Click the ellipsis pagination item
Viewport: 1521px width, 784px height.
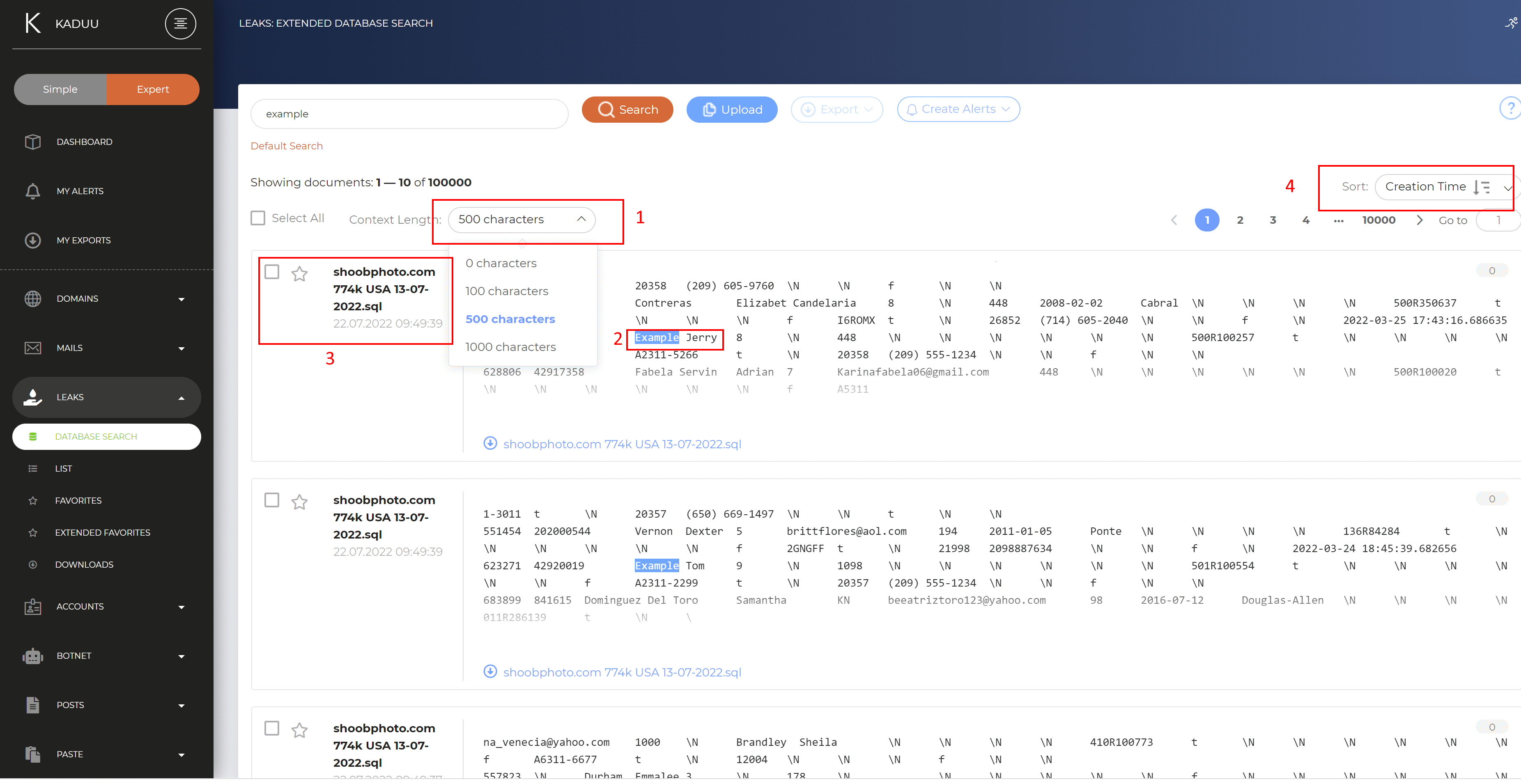(x=1339, y=221)
